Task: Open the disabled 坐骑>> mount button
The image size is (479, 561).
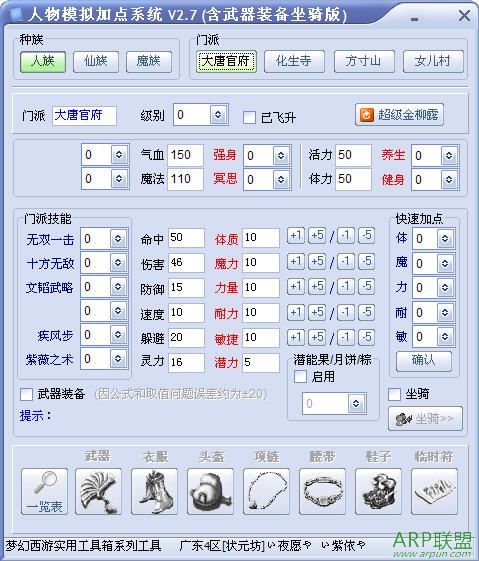Action: (425, 418)
